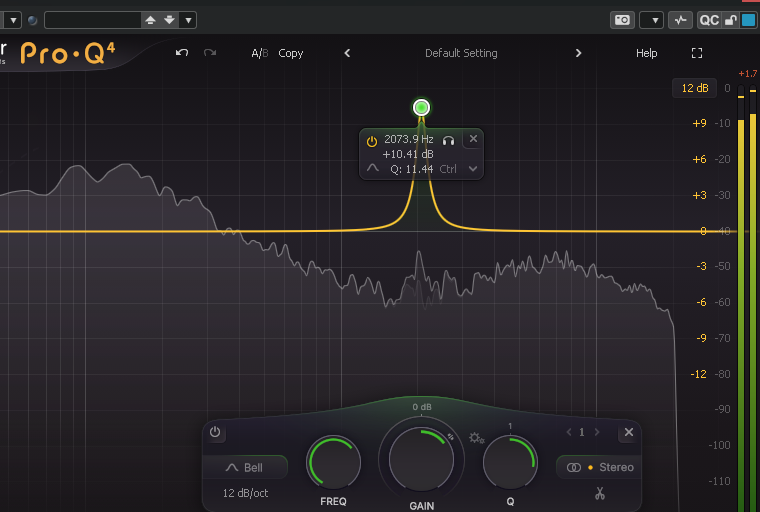Open the Bell filter shape dropdown
The width and height of the screenshot is (760, 512).
pos(245,467)
